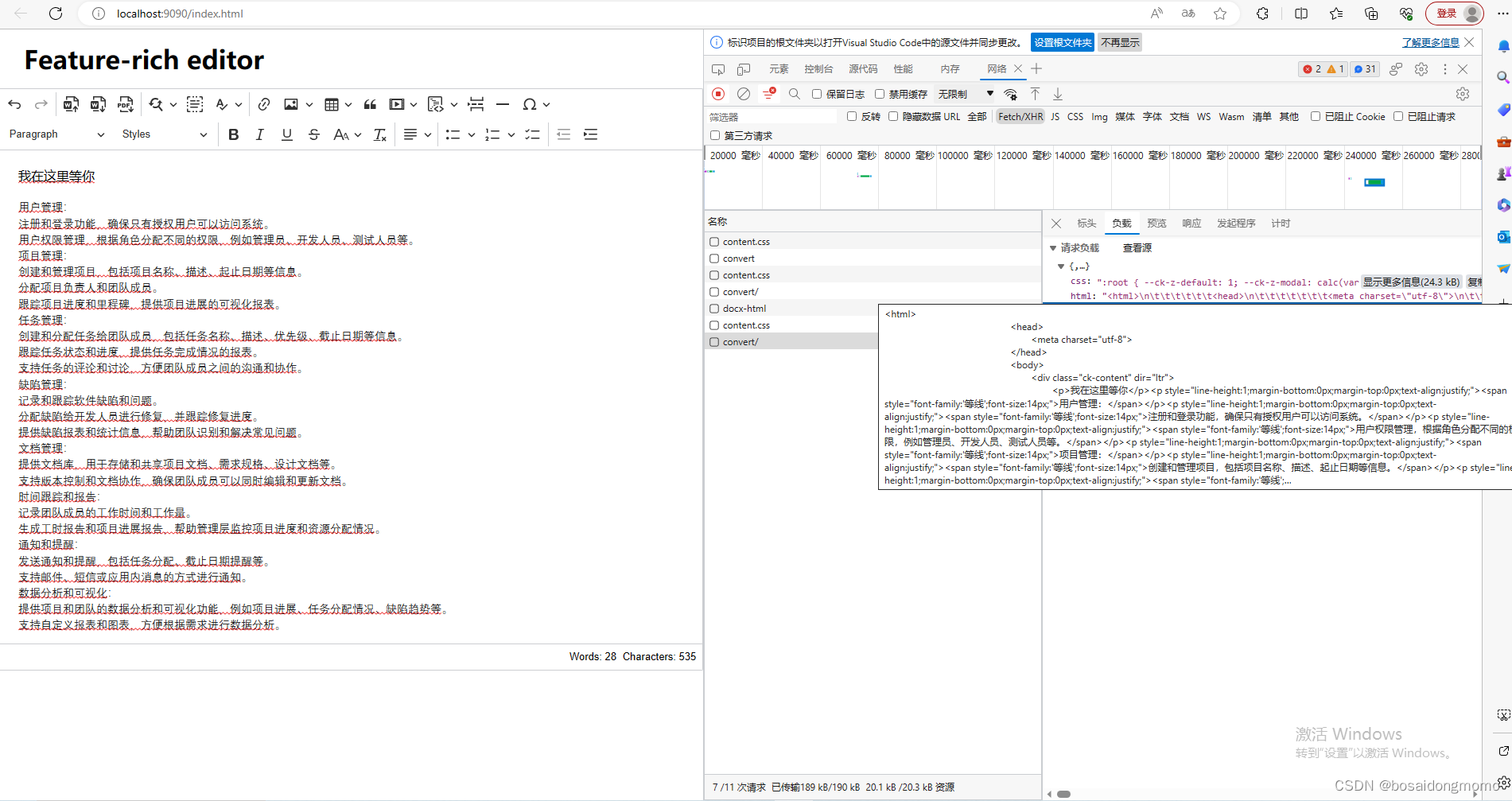Click the browser address bar
The image size is (1512, 801).
pos(620,14)
